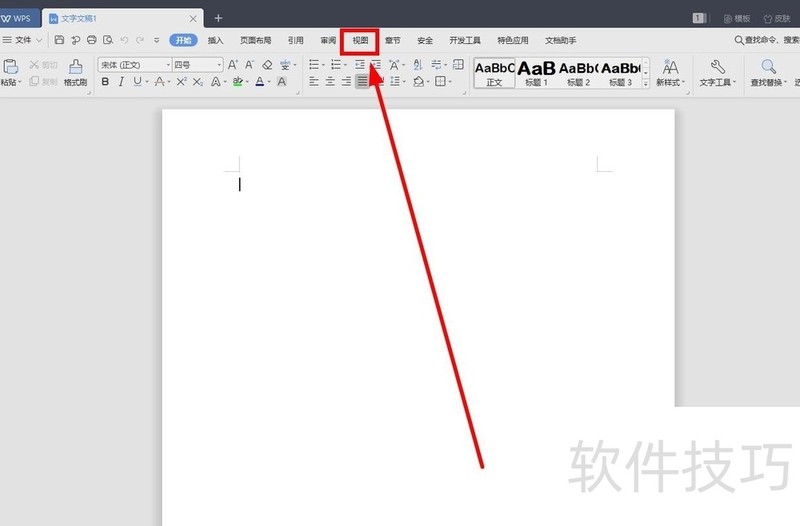Toggle bulleted list

click(314, 65)
